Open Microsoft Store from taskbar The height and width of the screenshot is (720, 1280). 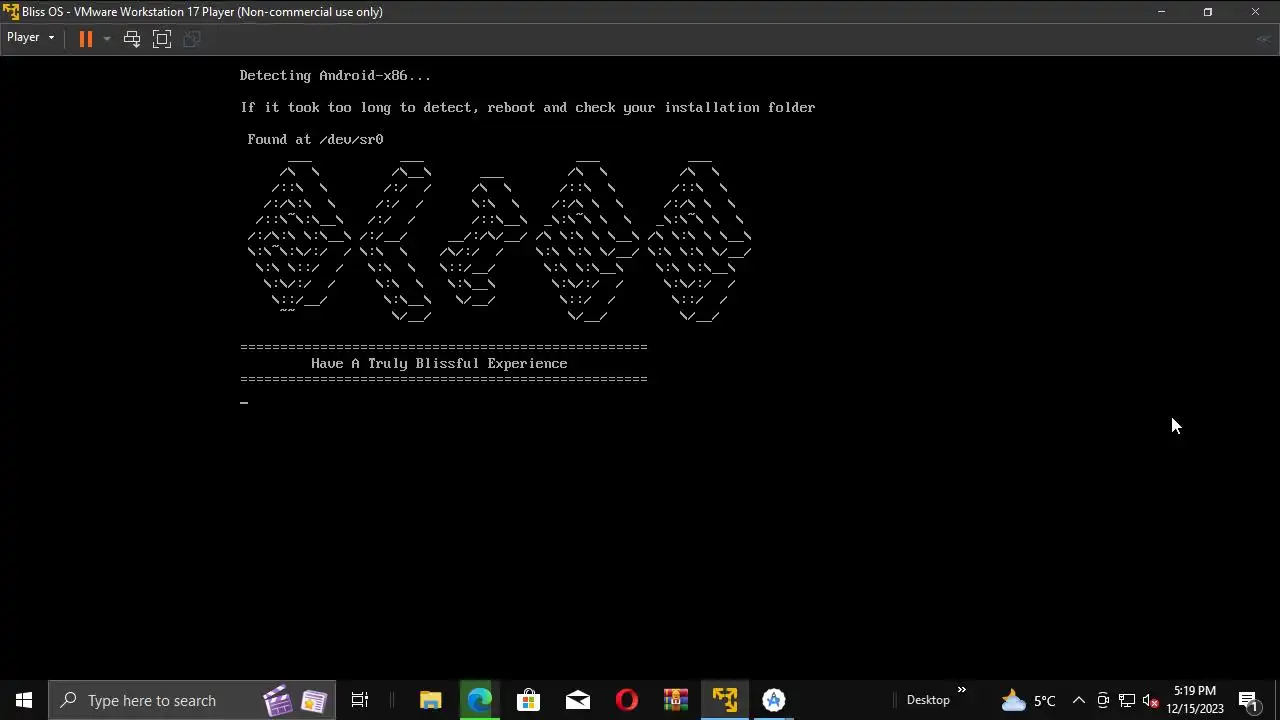tap(528, 700)
